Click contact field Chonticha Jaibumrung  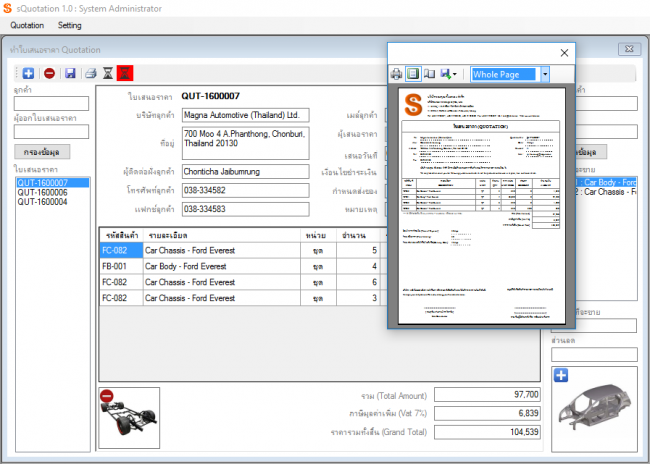pyautogui.click(x=245, y=171)
